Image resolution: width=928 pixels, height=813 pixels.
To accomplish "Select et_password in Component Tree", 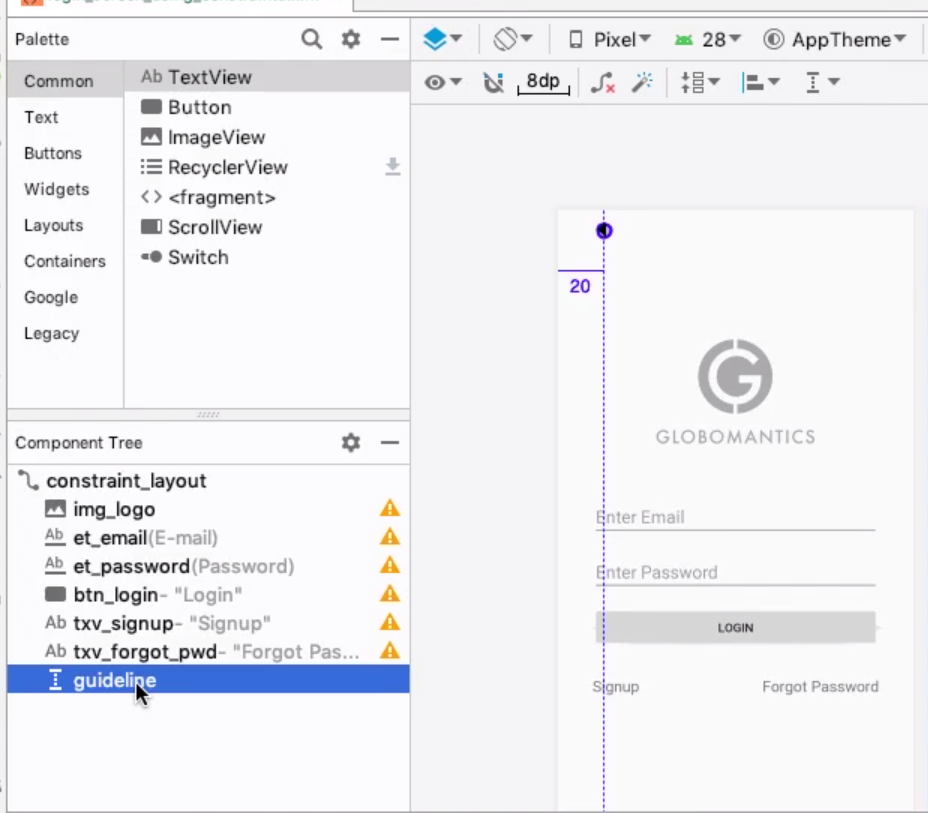I will 208,566.
